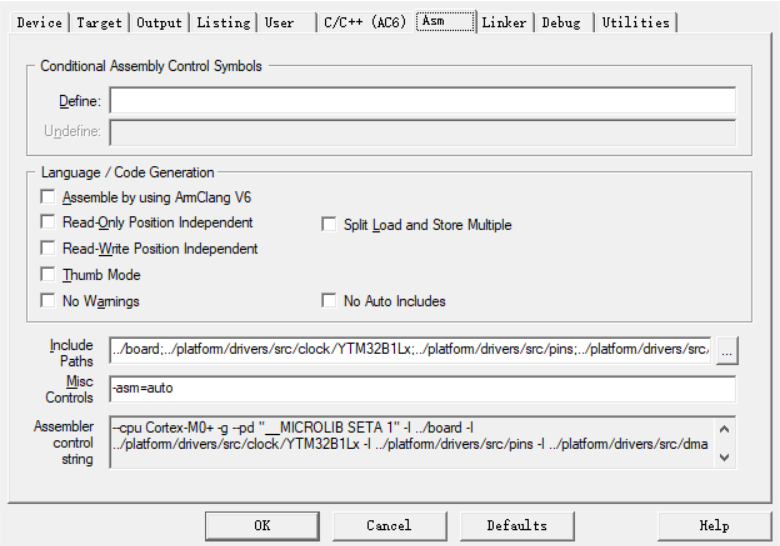Click the Misc Controls text field

pos(422,388)
